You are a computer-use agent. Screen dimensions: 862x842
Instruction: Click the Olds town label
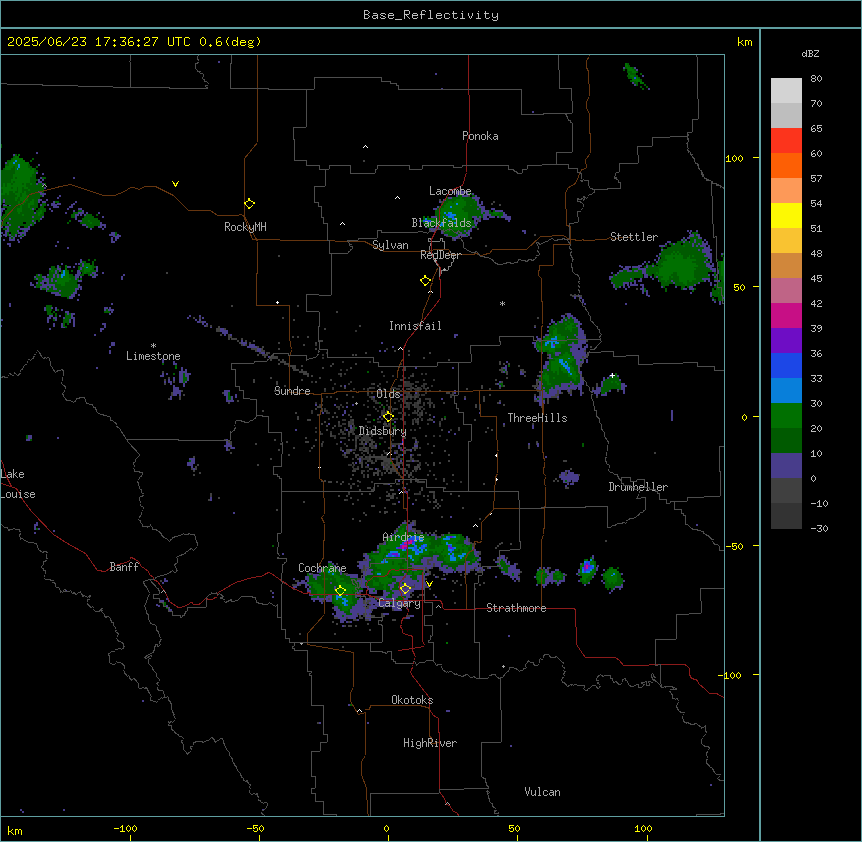click(388, 394)
